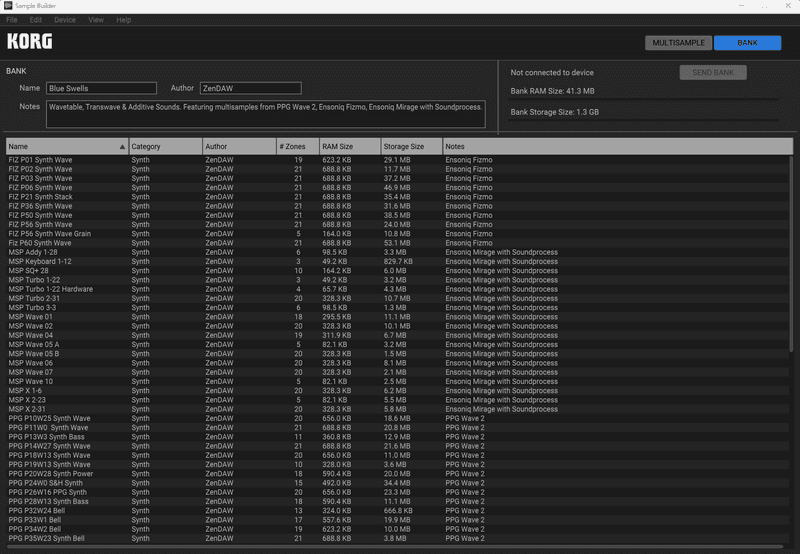Sort by the Notes column header
Viewport: 800px width, 554px height.
(x=617, y=146)
